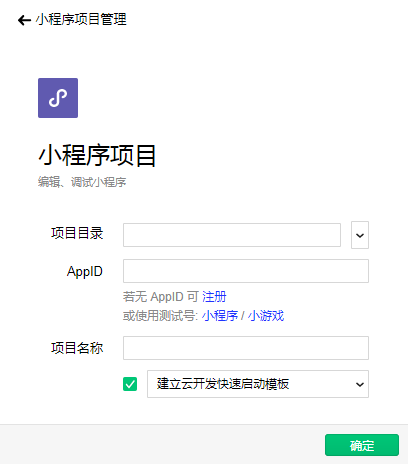Screen dimensions: 408x464
Task: Focus the 项目目录 directory input box
Action: click(232, 235)
